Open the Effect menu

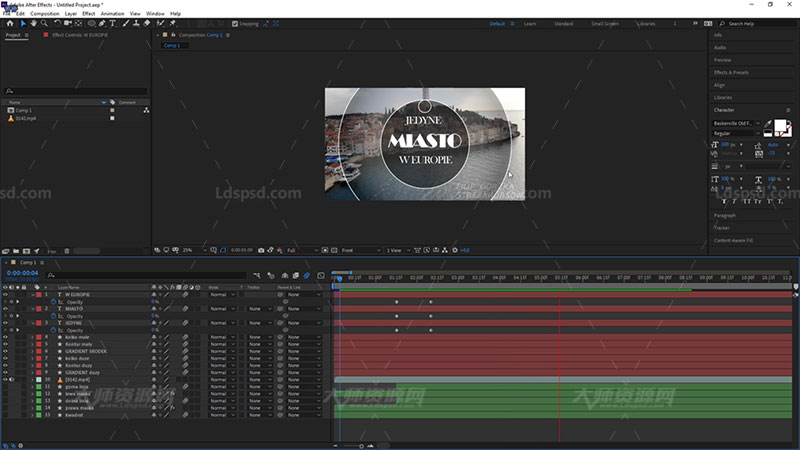pyautogui.click(x=89, y=14)
